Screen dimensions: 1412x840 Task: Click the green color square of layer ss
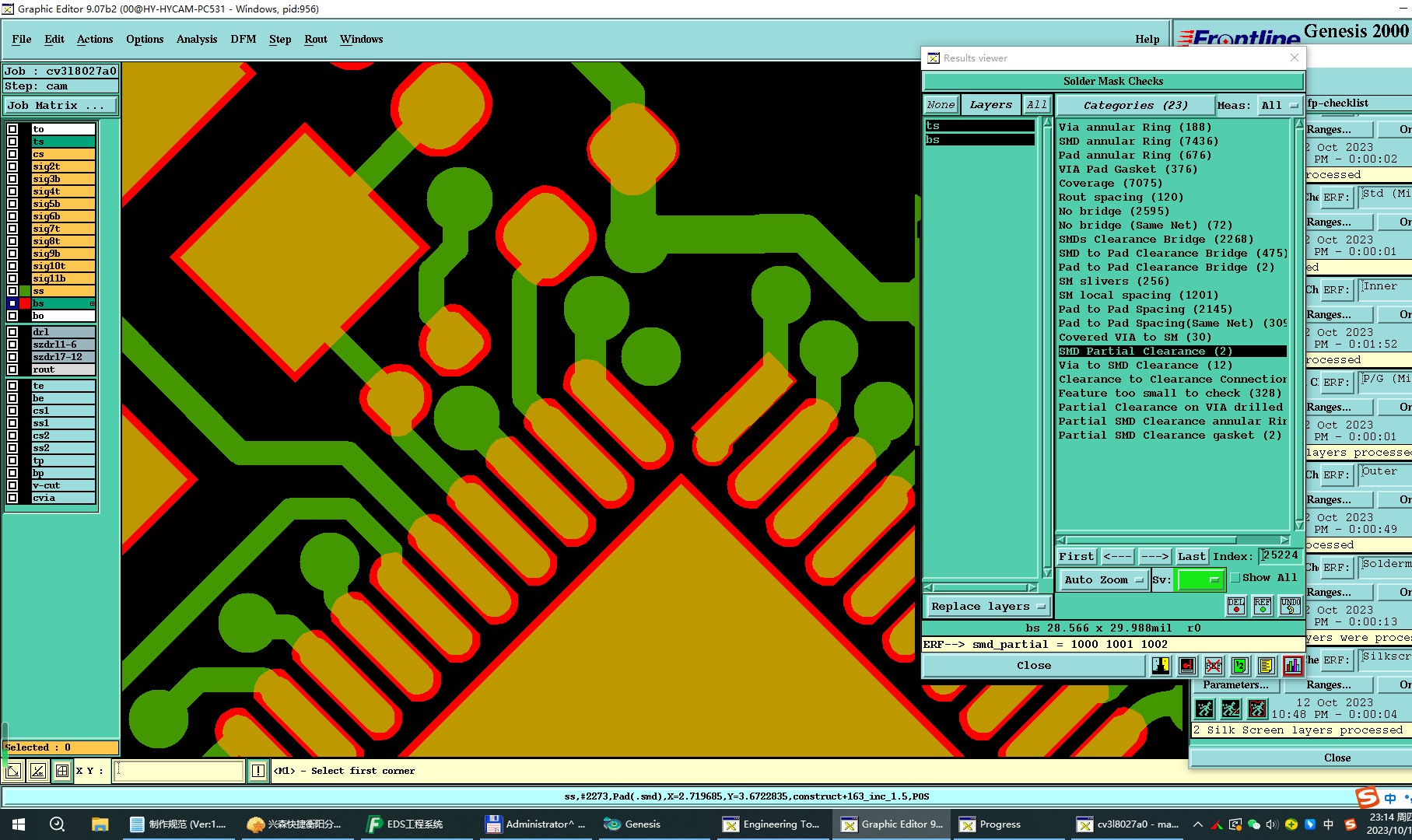point(26,291)
